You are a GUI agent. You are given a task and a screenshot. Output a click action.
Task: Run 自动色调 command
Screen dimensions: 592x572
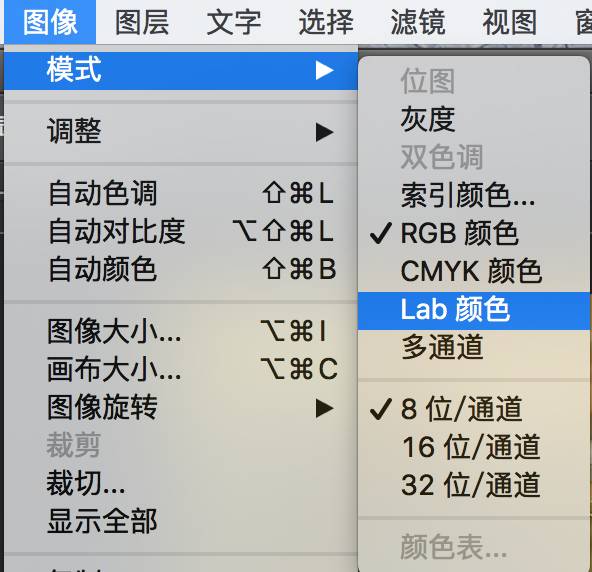point(181,193)
